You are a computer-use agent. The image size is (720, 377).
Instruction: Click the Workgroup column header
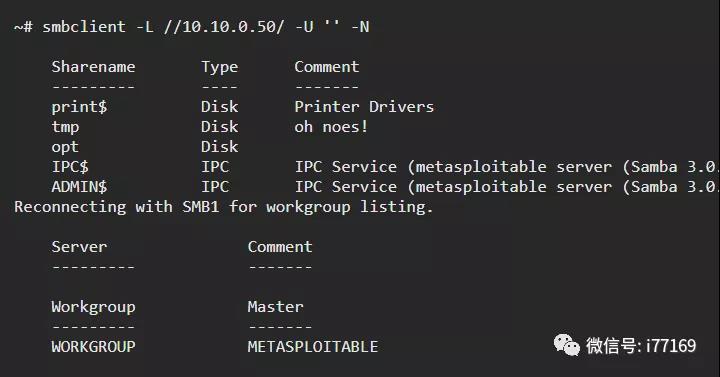point(93,308)
